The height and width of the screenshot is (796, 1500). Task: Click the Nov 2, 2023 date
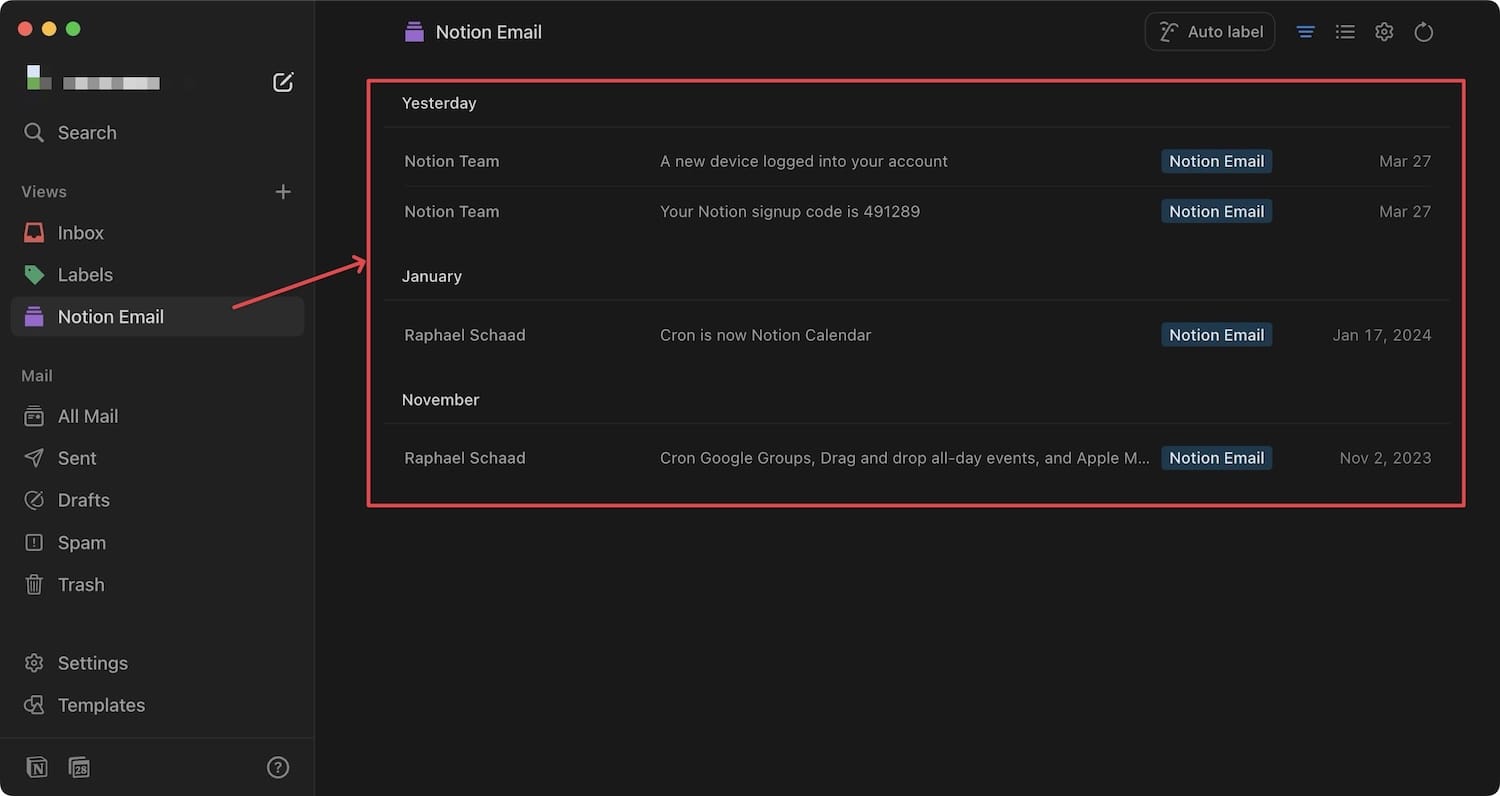(1386, 458)
